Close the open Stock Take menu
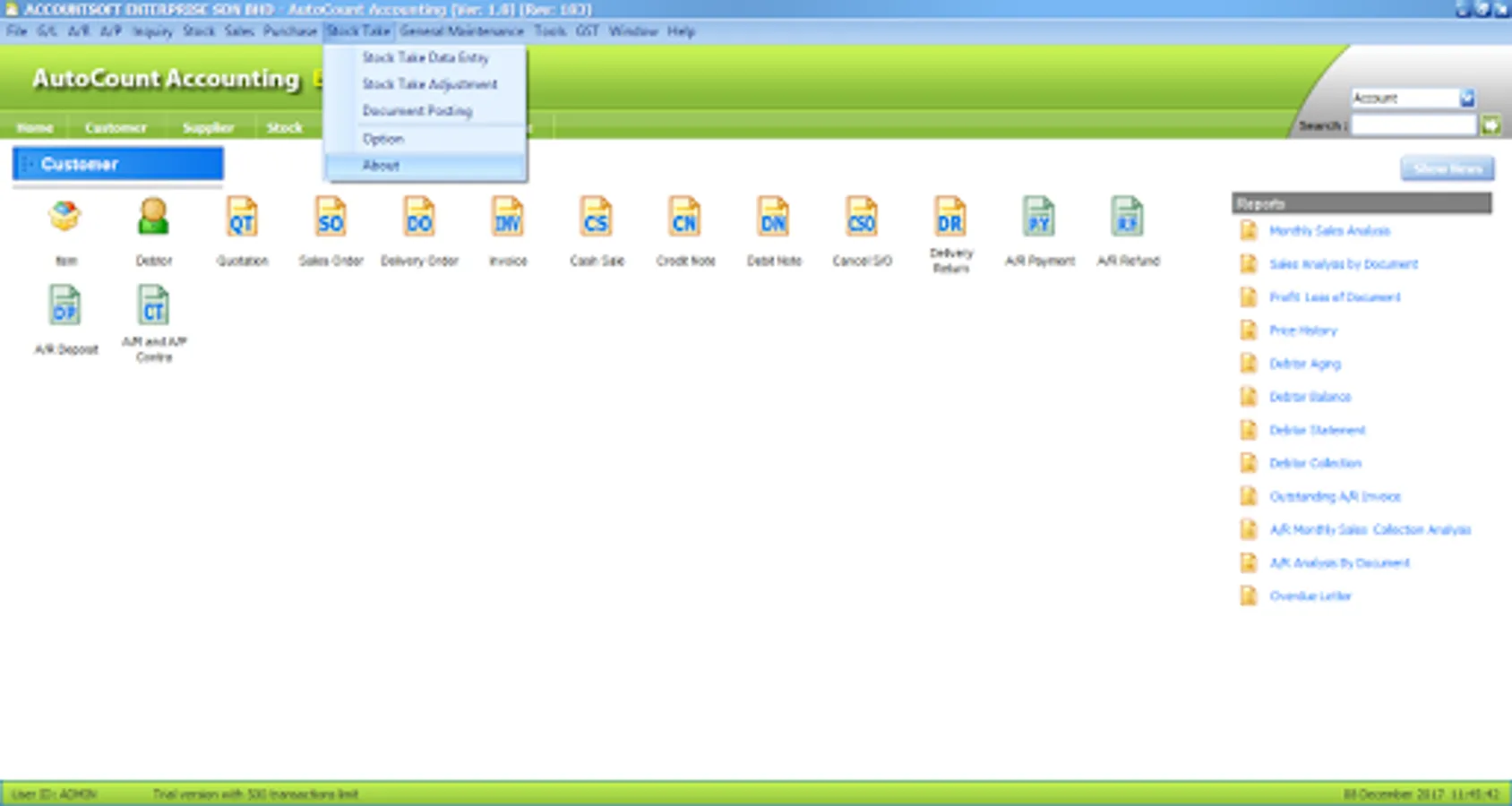Screen dimensions: 1512x806 (x=358, y=31)
